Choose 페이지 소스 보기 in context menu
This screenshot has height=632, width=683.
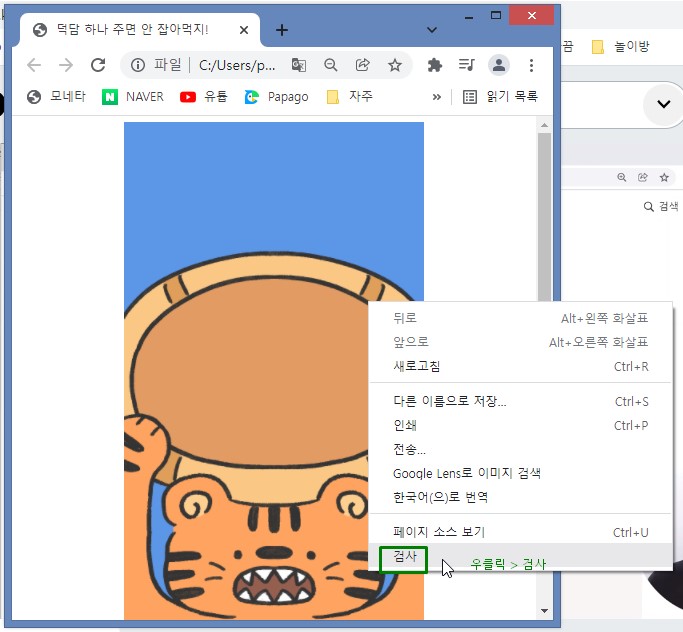pyautogui.click(x=521, y=532)
